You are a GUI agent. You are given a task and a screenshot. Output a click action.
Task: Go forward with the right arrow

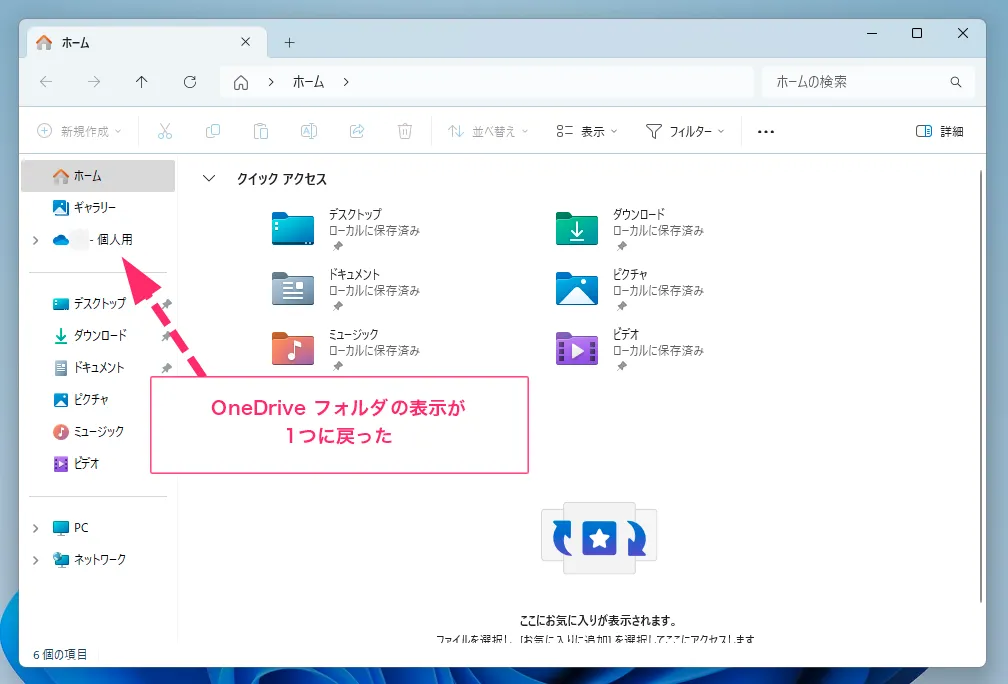tap(94, 82)
